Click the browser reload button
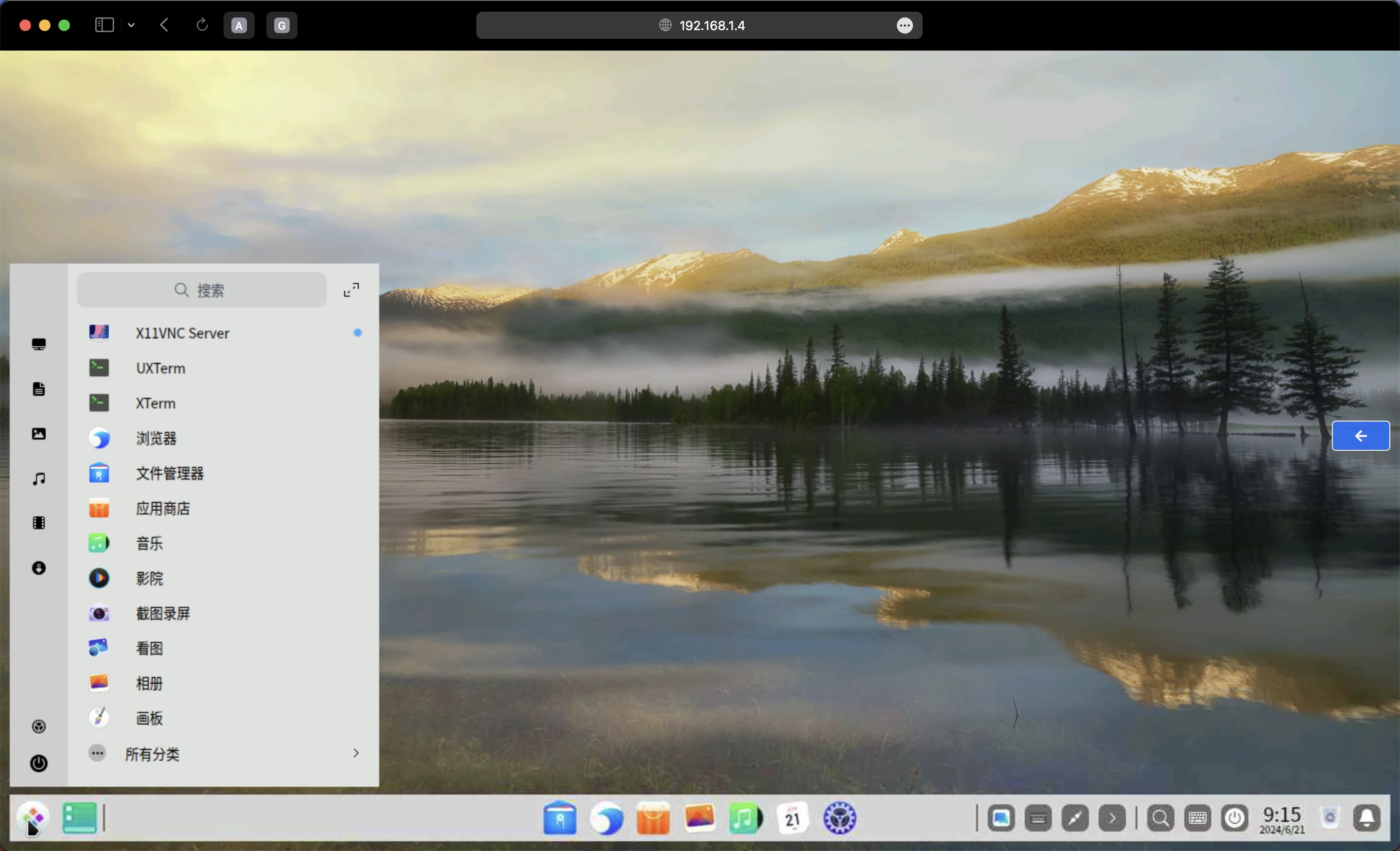 pyautogui.click(x=202, y=25)
